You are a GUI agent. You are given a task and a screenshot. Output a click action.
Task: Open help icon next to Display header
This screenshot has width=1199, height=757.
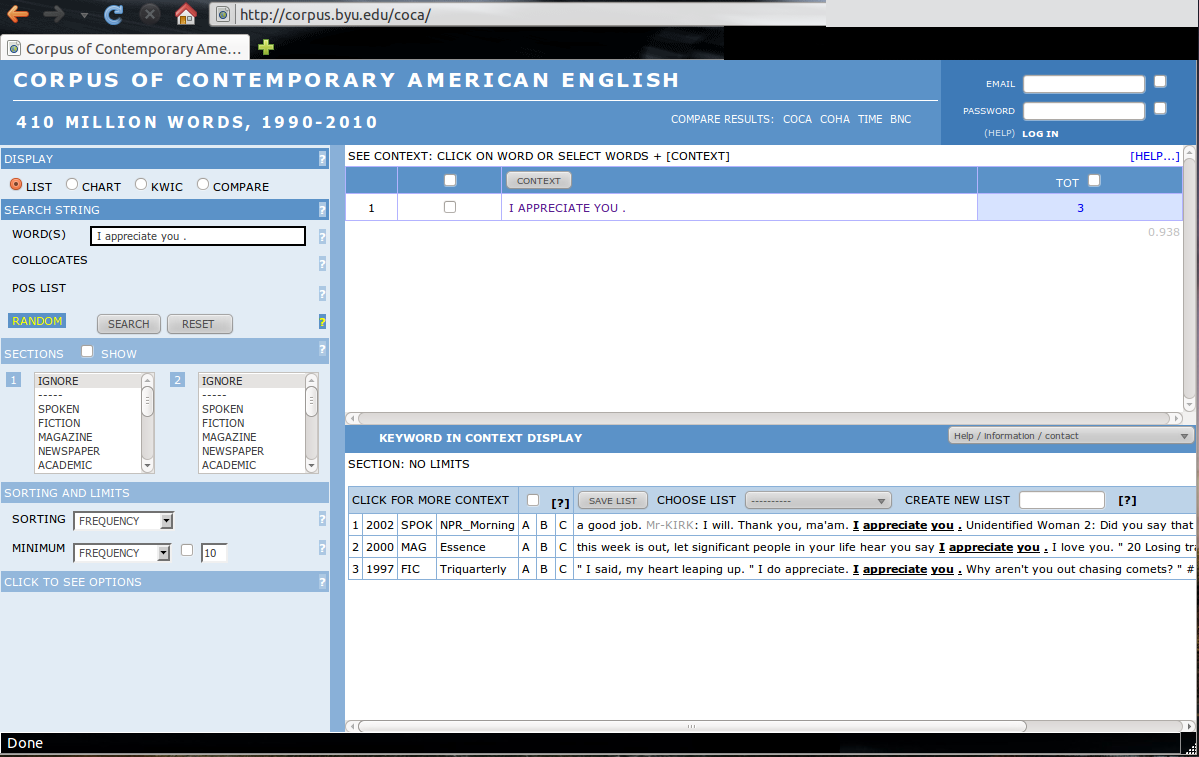[322, 159]
